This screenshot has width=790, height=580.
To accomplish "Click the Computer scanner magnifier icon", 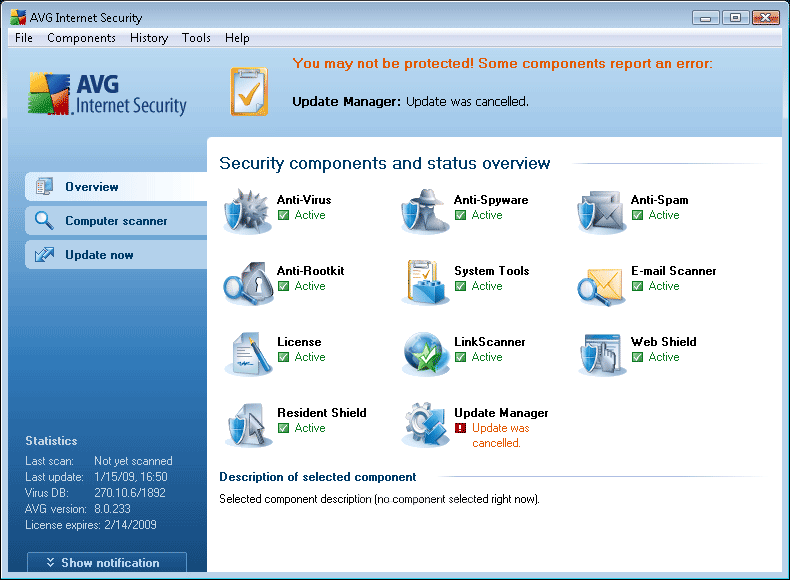I will pos(44,220).
